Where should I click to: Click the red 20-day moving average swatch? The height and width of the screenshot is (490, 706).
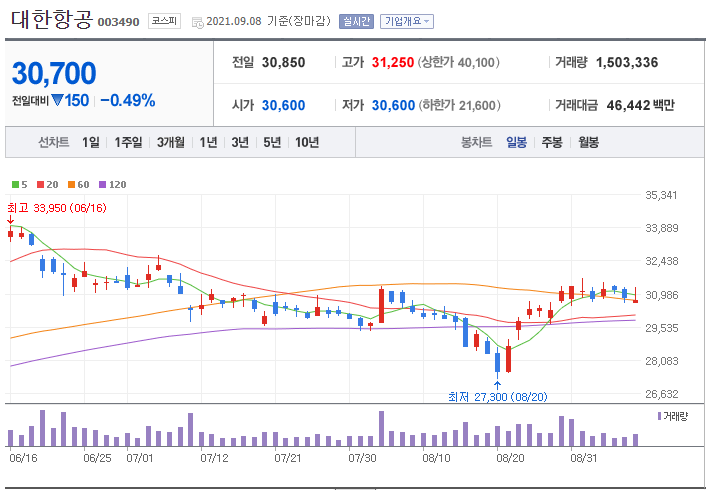(x=41, y=185)
